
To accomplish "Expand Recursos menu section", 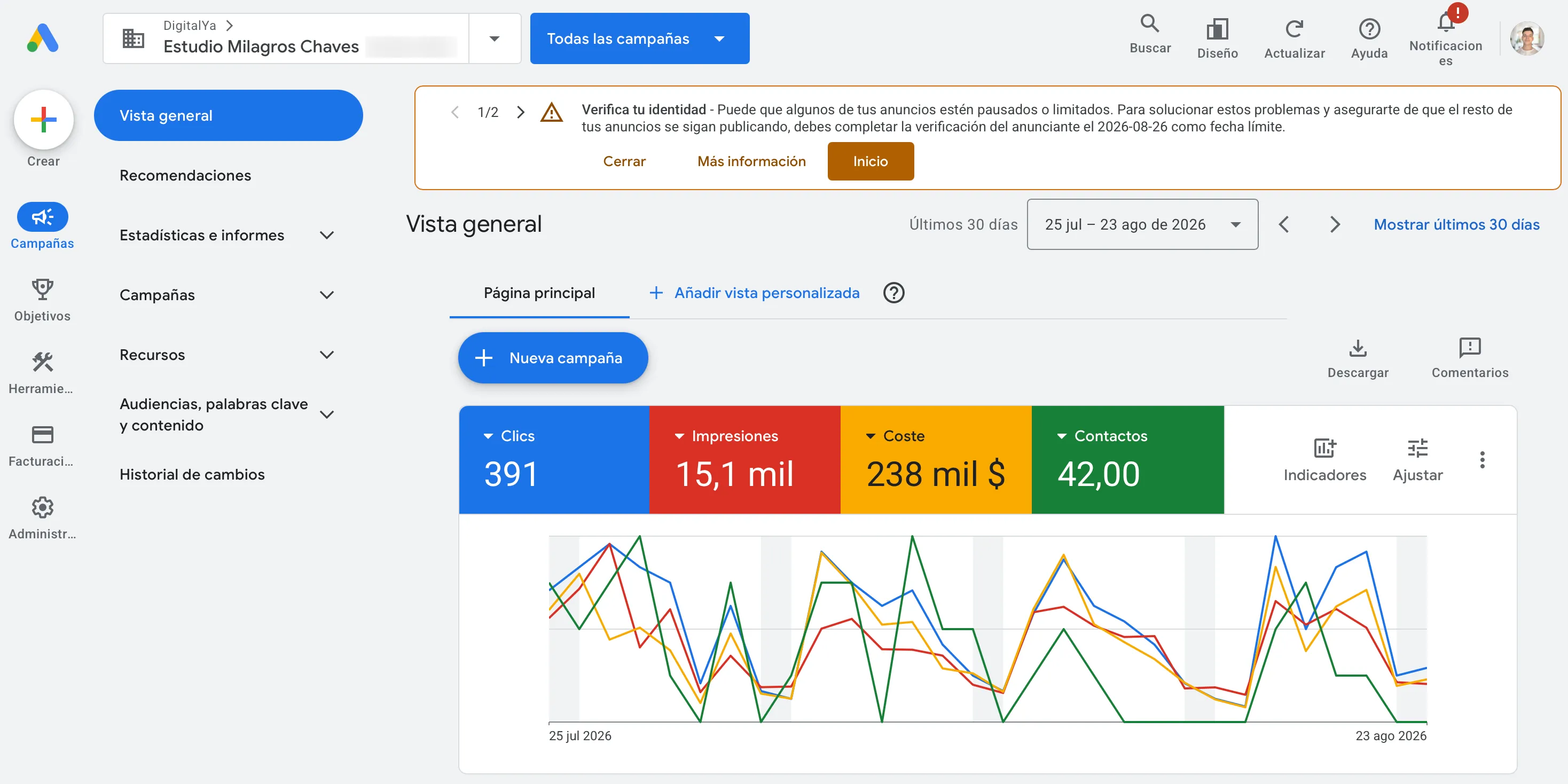I will pyautogui.click(x=327, y=354).
